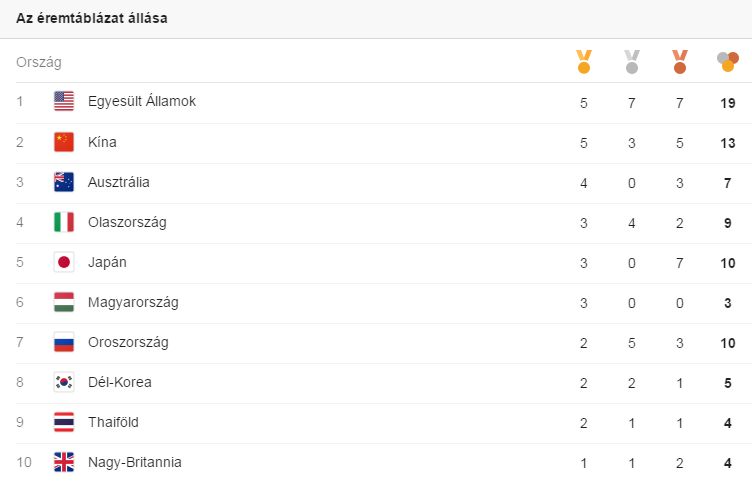Click the Az éremtáblázat állása heading
The width and height of the screenshot is (752, 483).
click(x=92, y=18)
